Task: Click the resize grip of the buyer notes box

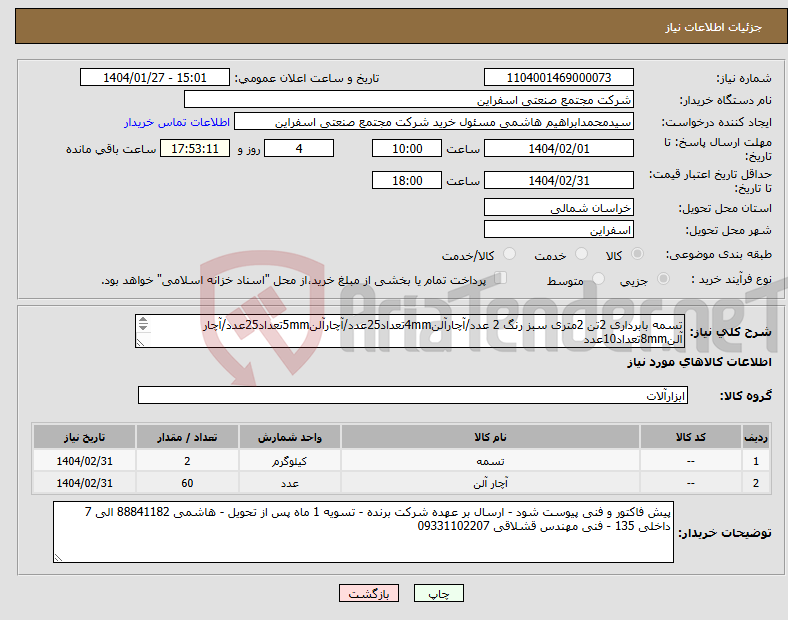Action: click(58, 557)
